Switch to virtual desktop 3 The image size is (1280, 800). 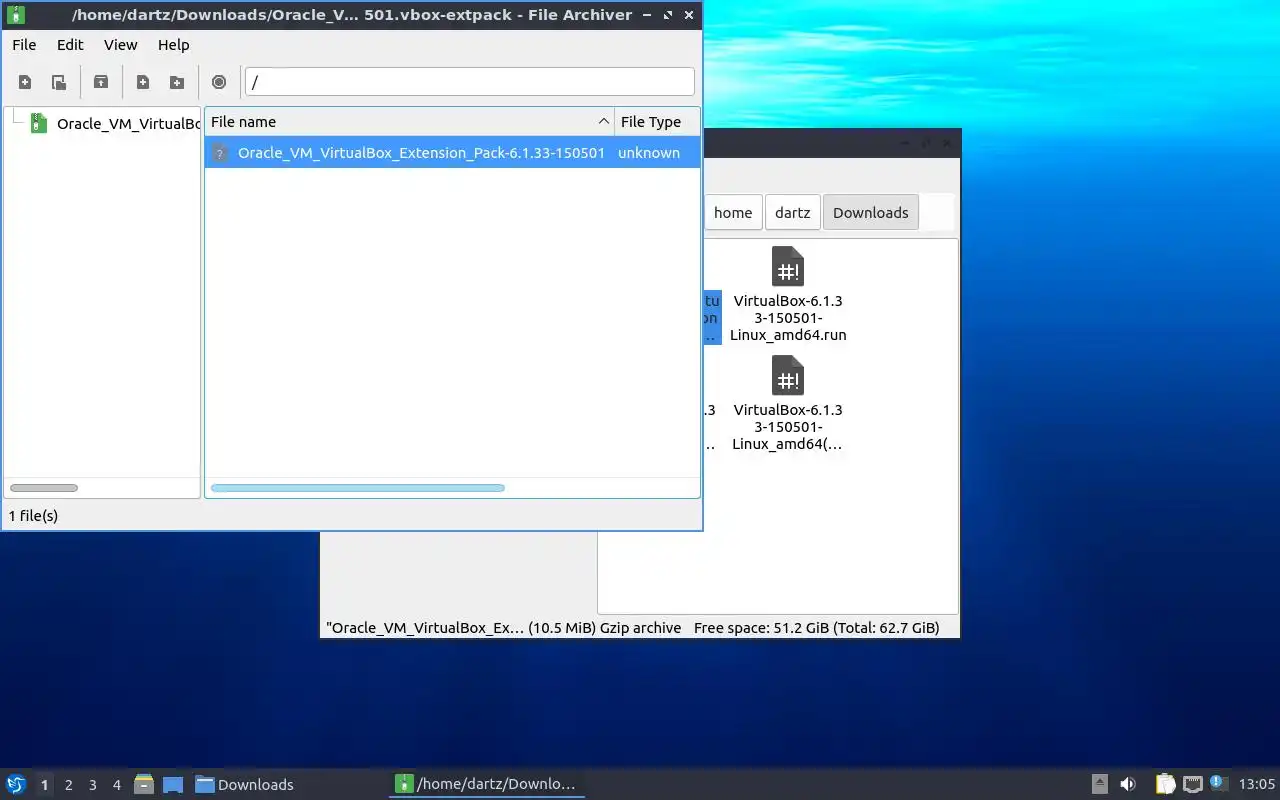click(x=93, y=785)
